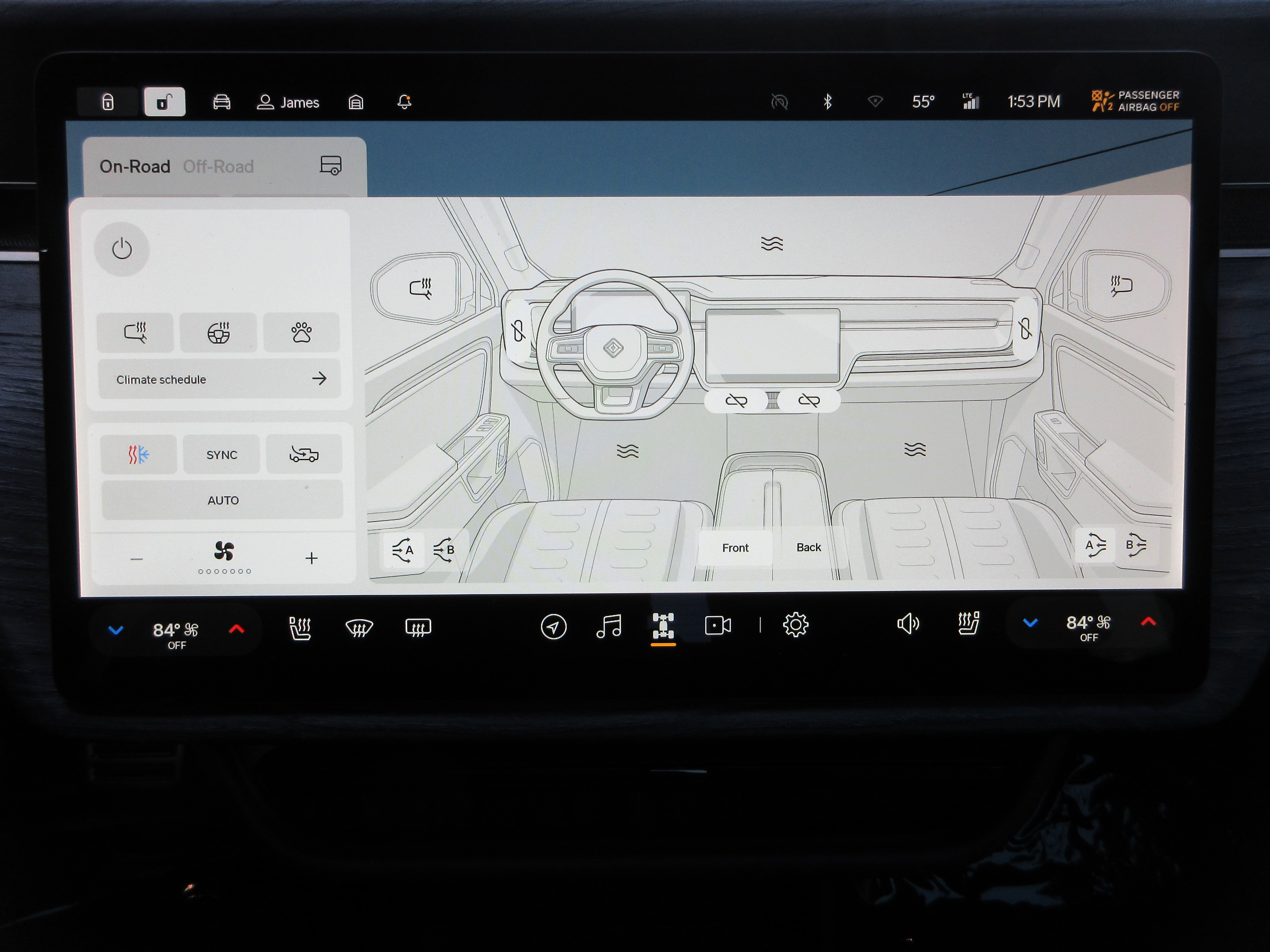Select the Front cabin view button

pos(735,548)
